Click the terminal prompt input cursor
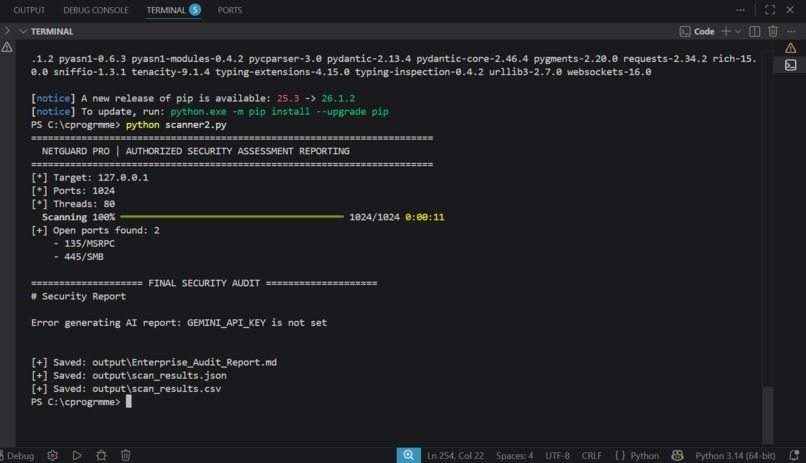 pos(129,401)
